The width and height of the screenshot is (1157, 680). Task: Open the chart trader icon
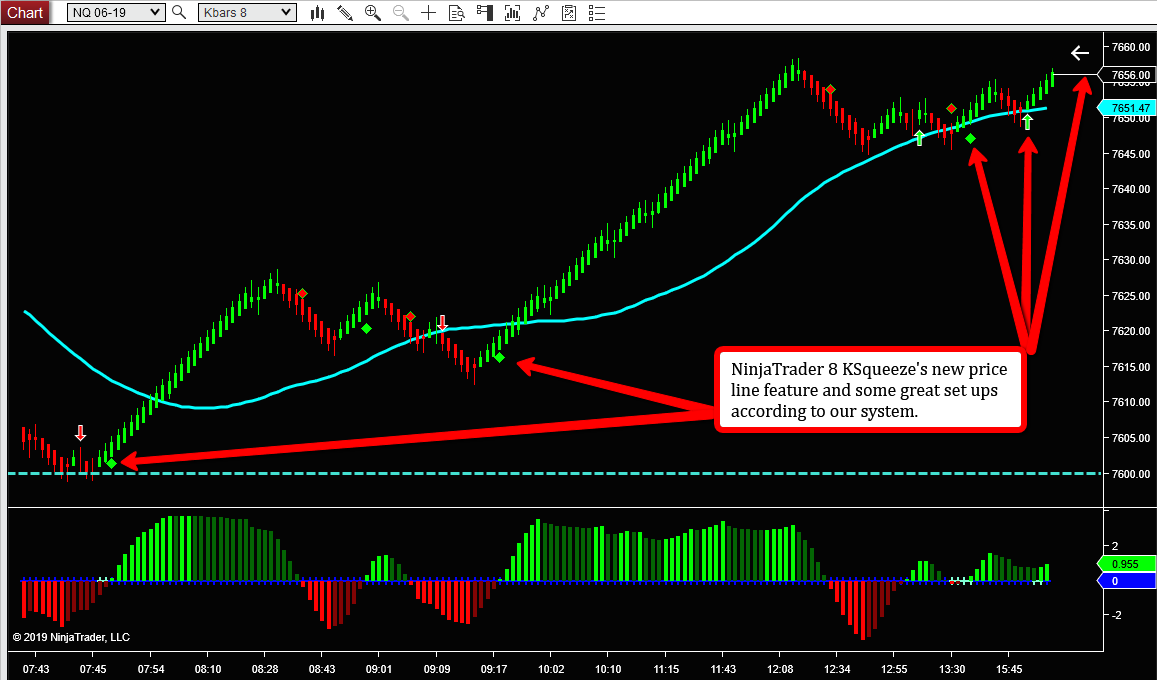point(485,13)
